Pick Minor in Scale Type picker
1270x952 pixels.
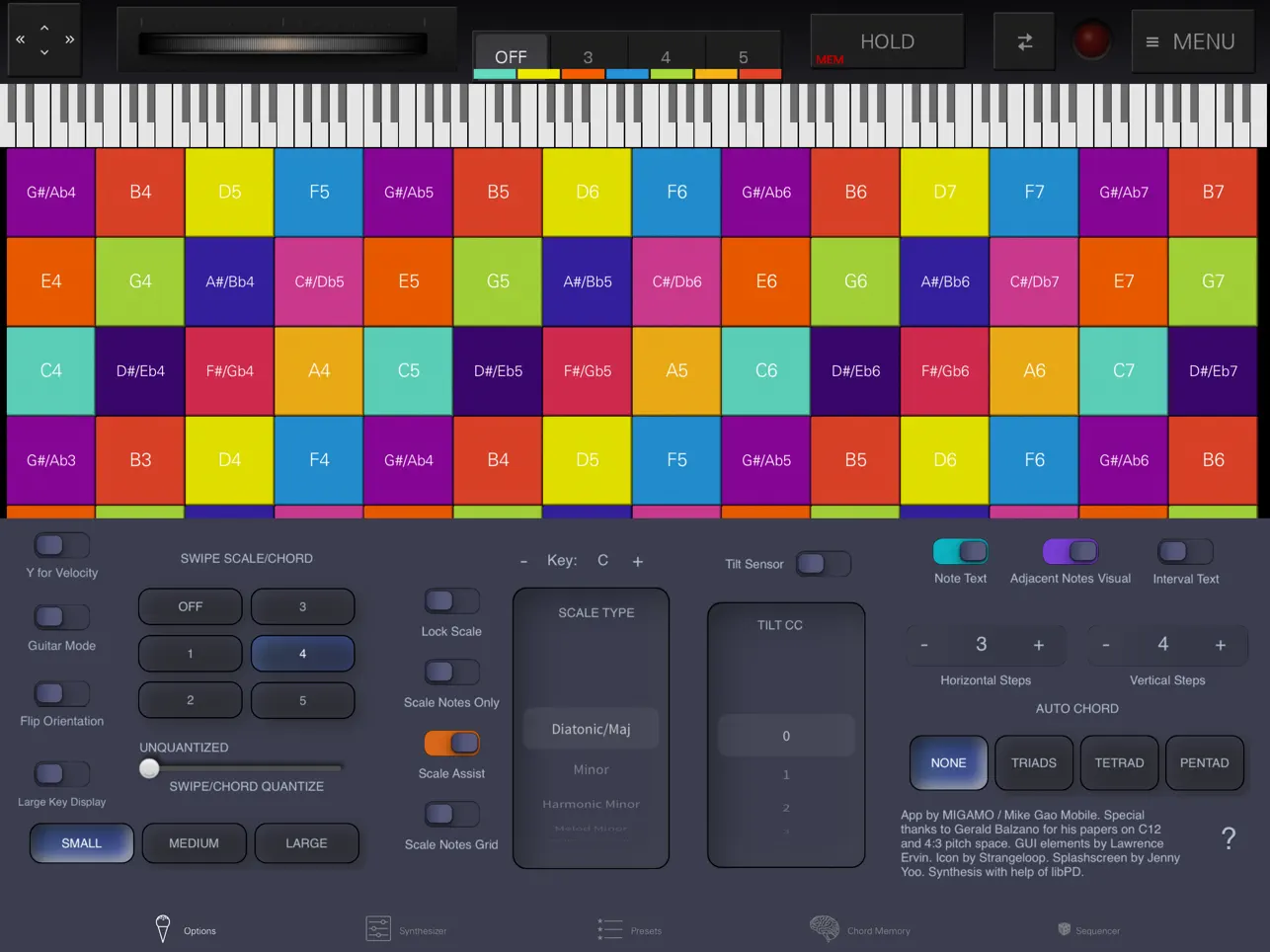click(592, 769)
